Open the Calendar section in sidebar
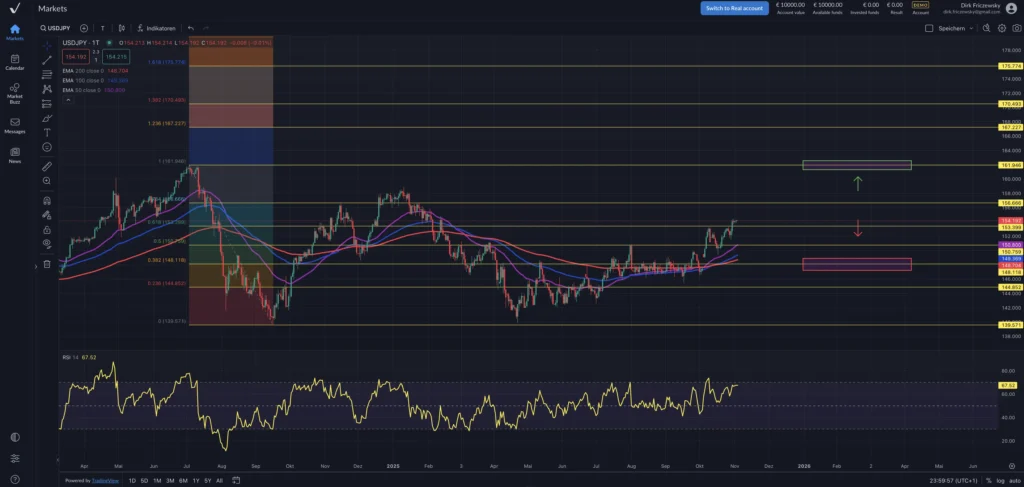 coord(15,62)
